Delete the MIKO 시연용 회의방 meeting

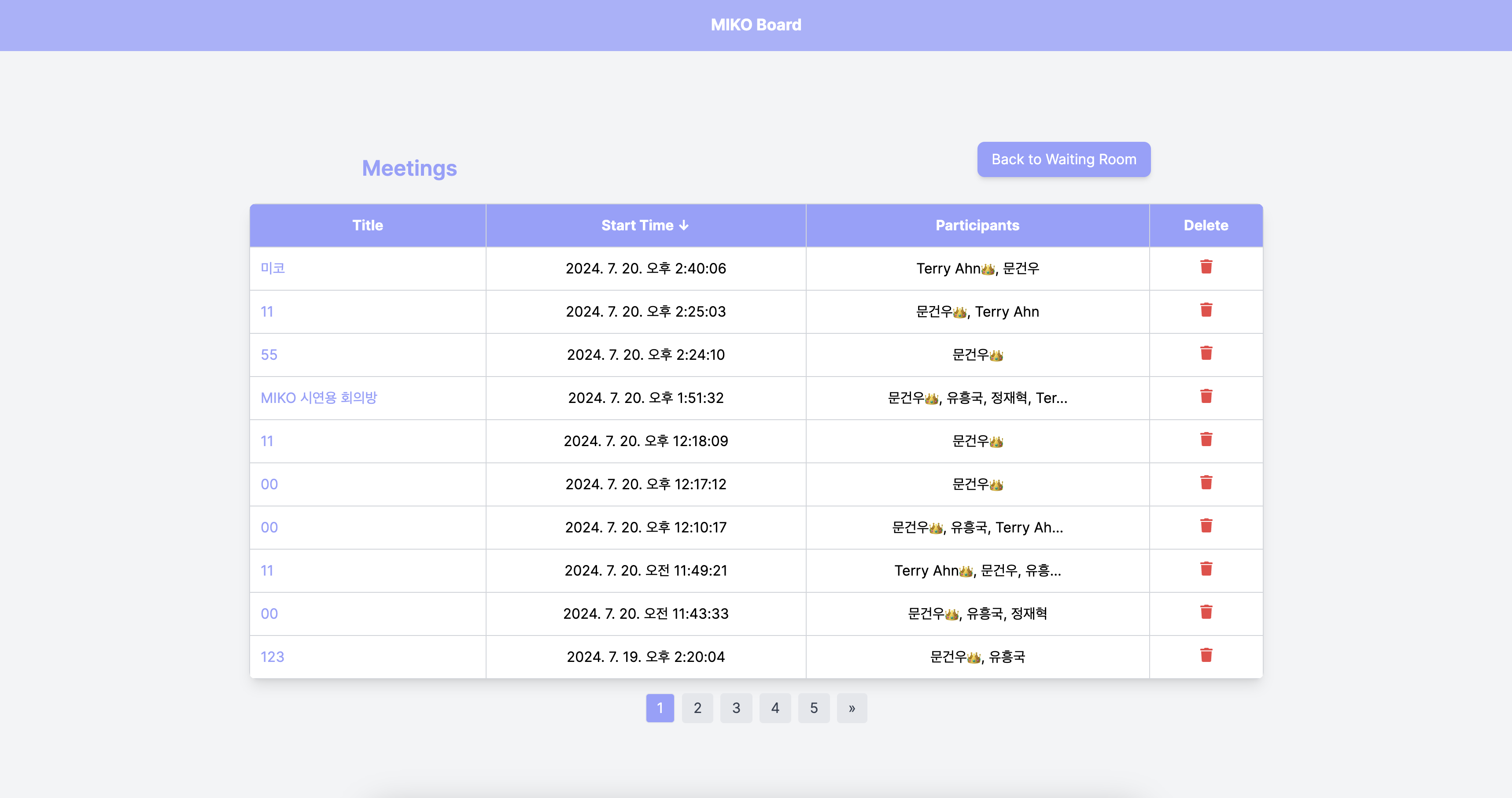[x=1206, y=396]
